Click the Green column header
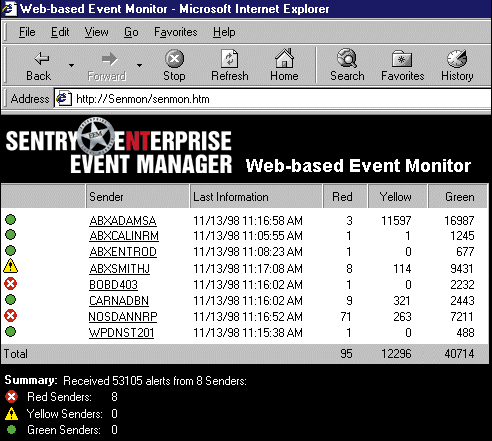The width and height of the screenshot is (492, 441). (458, 196)
